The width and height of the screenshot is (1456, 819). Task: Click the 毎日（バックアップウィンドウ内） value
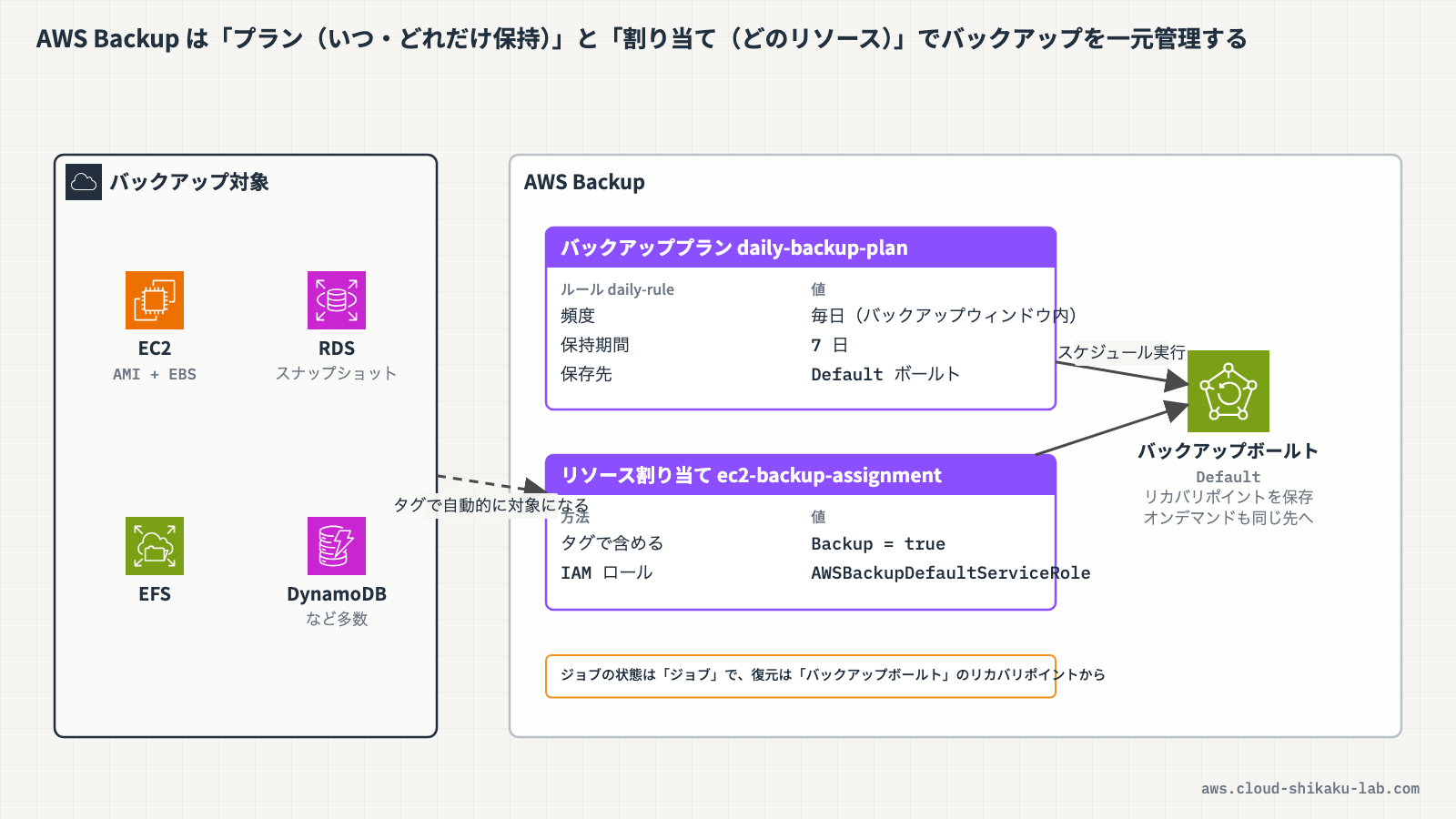[x=945, y=316]
